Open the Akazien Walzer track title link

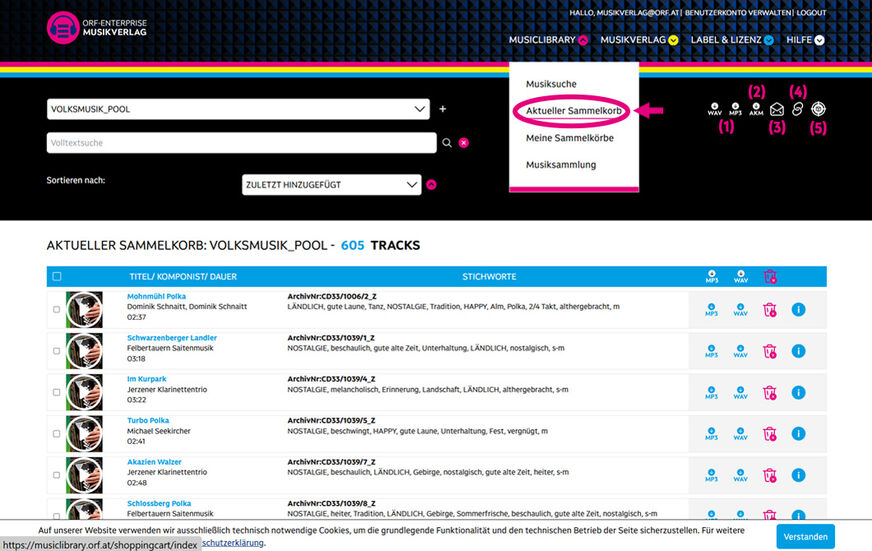(x=155, y=461)
